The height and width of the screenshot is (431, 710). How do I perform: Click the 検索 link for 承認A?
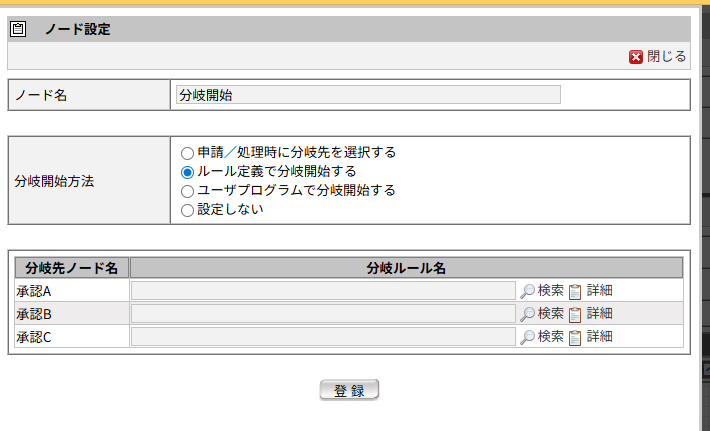[551, 291]
